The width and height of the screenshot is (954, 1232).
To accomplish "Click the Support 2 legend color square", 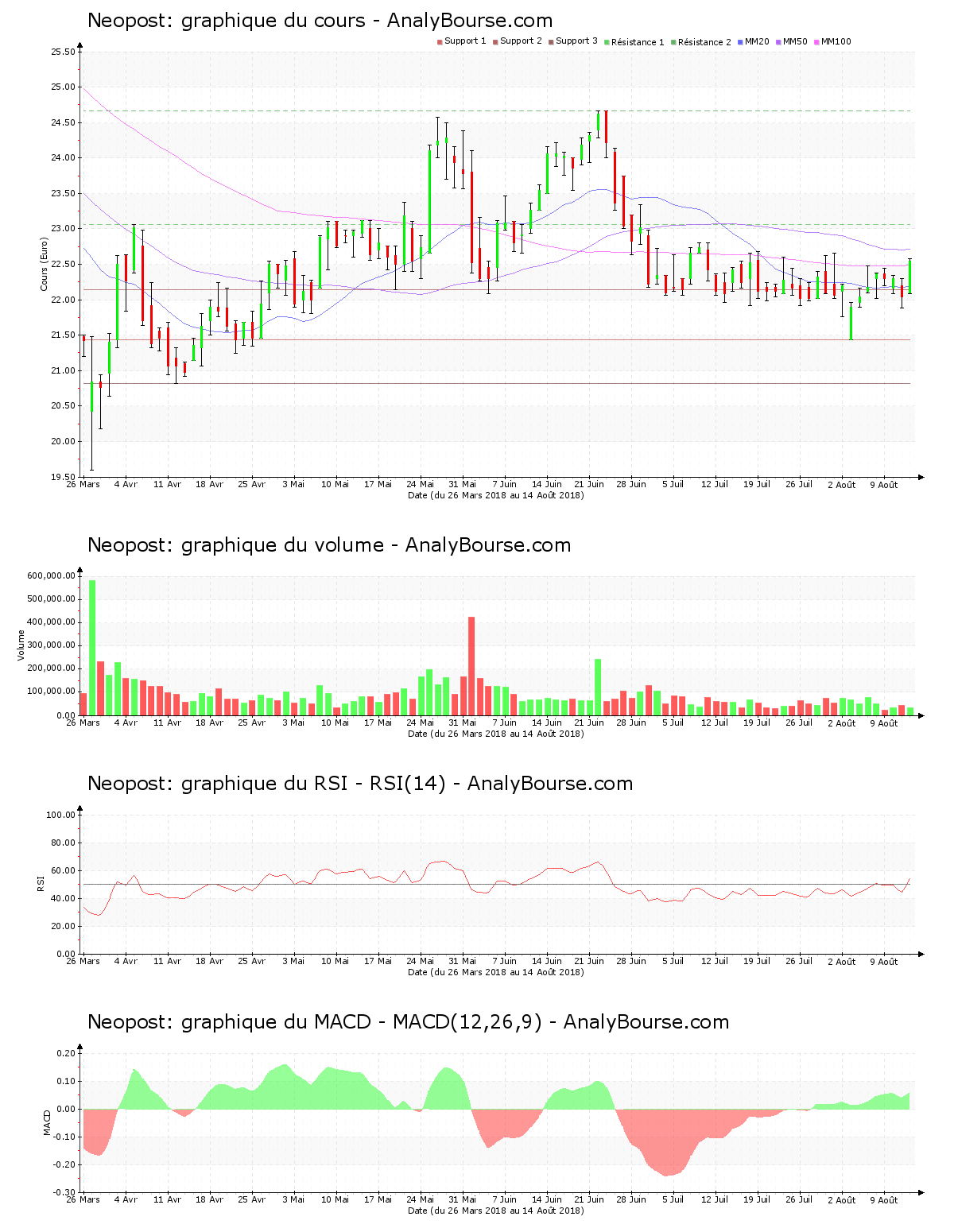I will pyautogui.click(x=495, y=42).
